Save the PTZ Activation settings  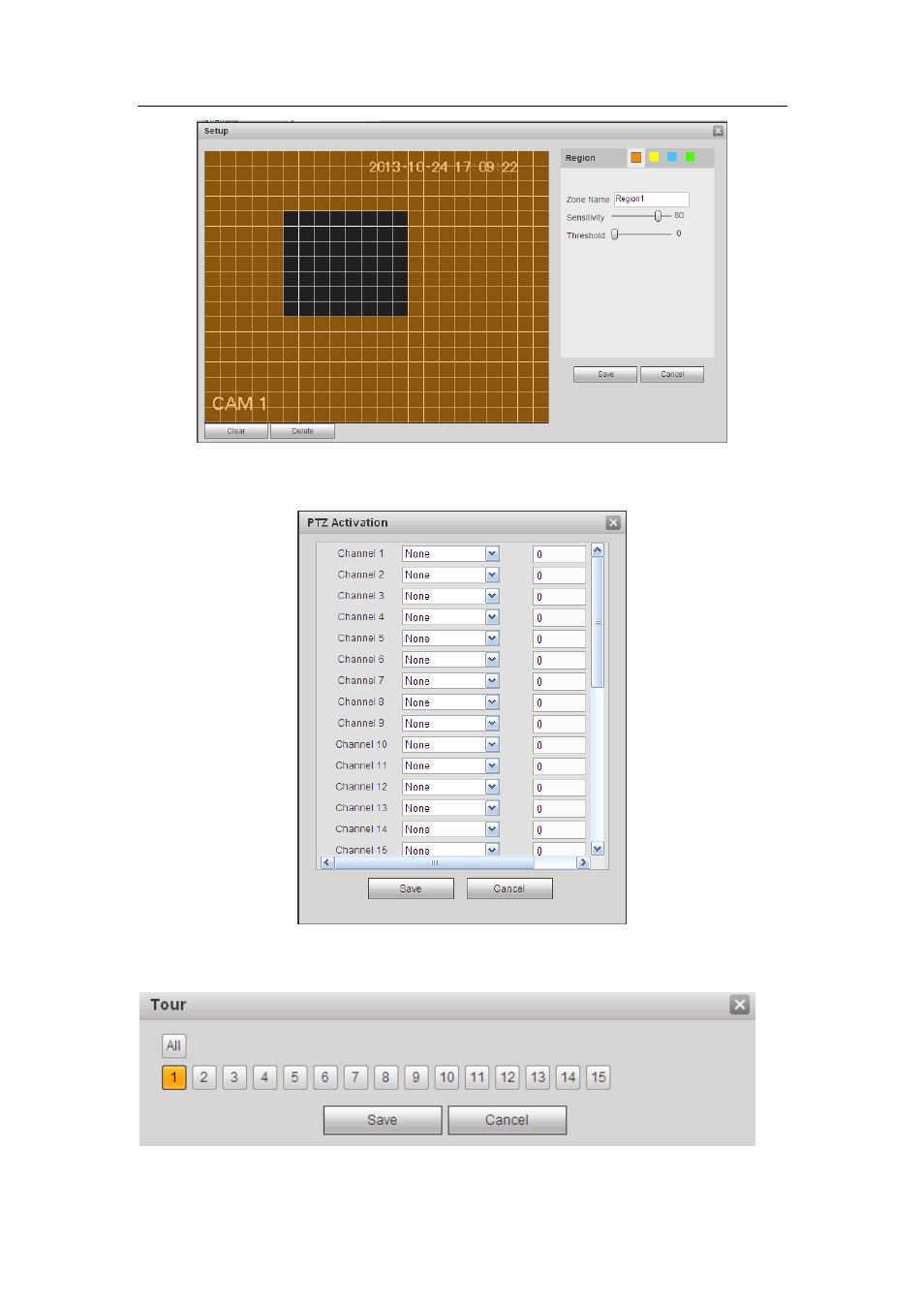point(411,888)
